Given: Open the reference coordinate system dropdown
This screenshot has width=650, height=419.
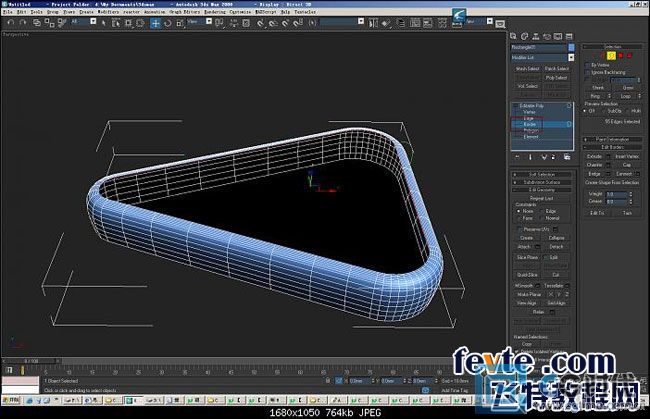Looking at the screenshot, I should click(x=209, y=22).
